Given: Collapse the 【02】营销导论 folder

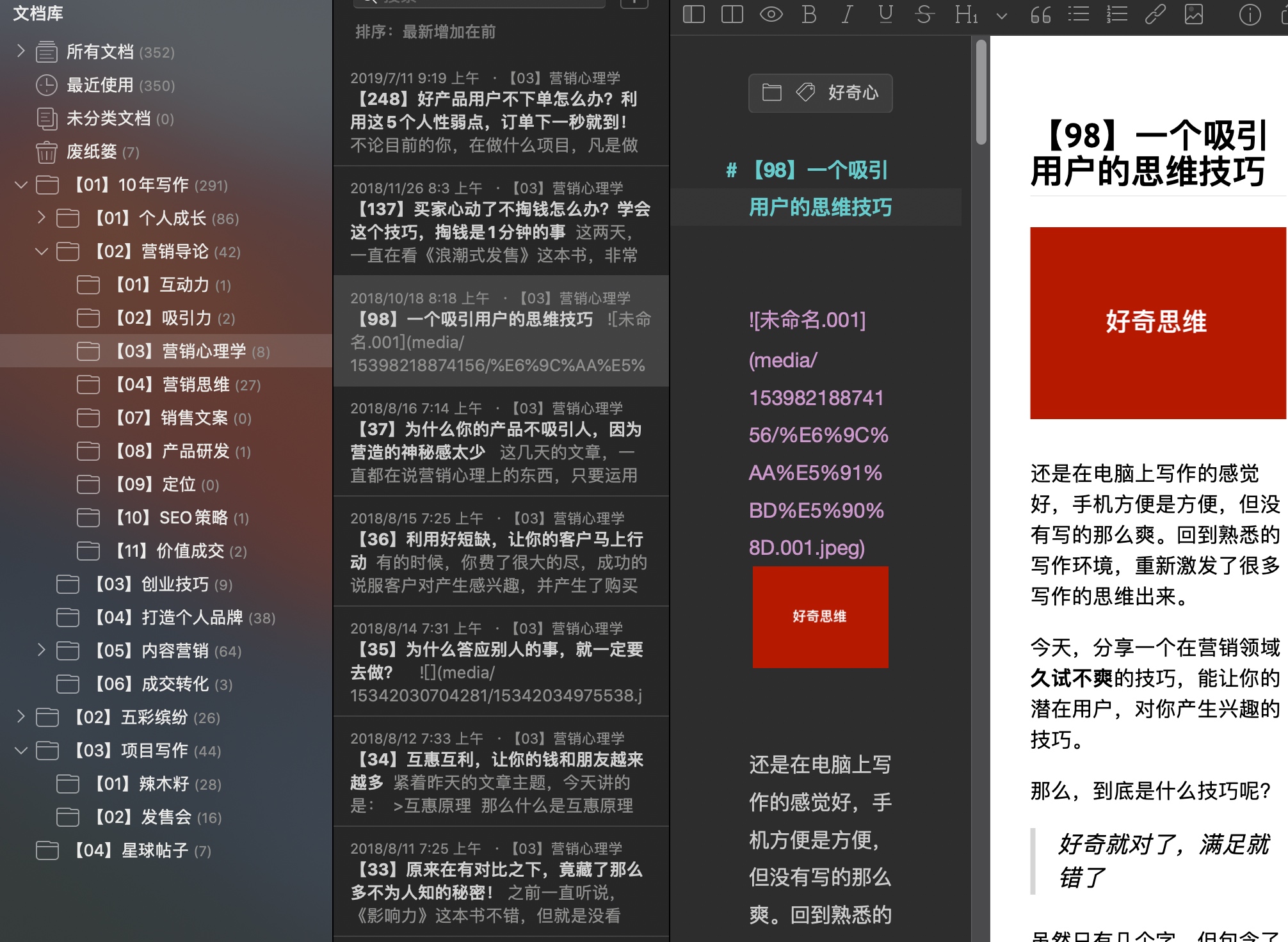Looking at the screenshot, I should click(42, 251).
